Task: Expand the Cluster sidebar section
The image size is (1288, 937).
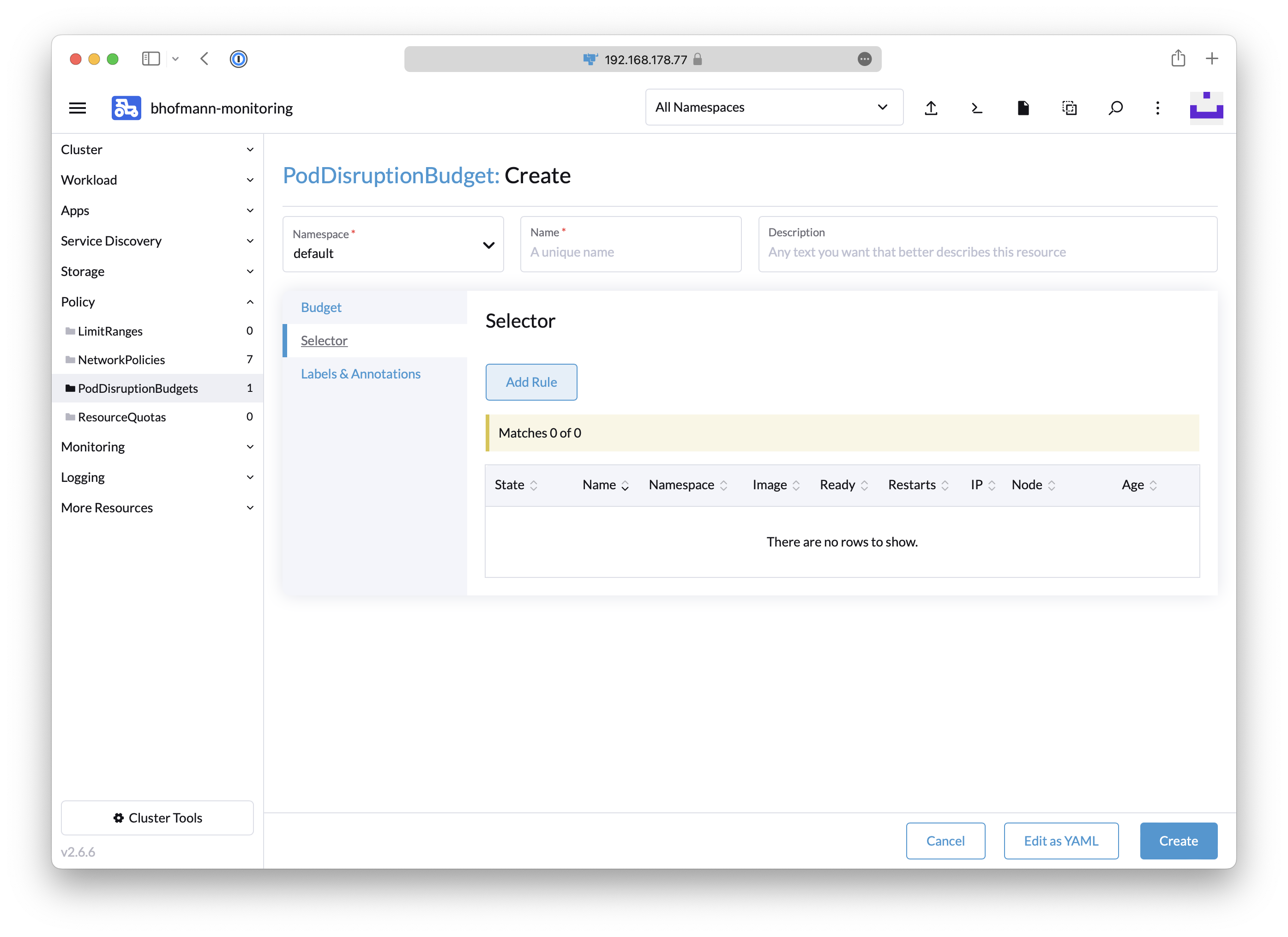Action: point(157,150)
